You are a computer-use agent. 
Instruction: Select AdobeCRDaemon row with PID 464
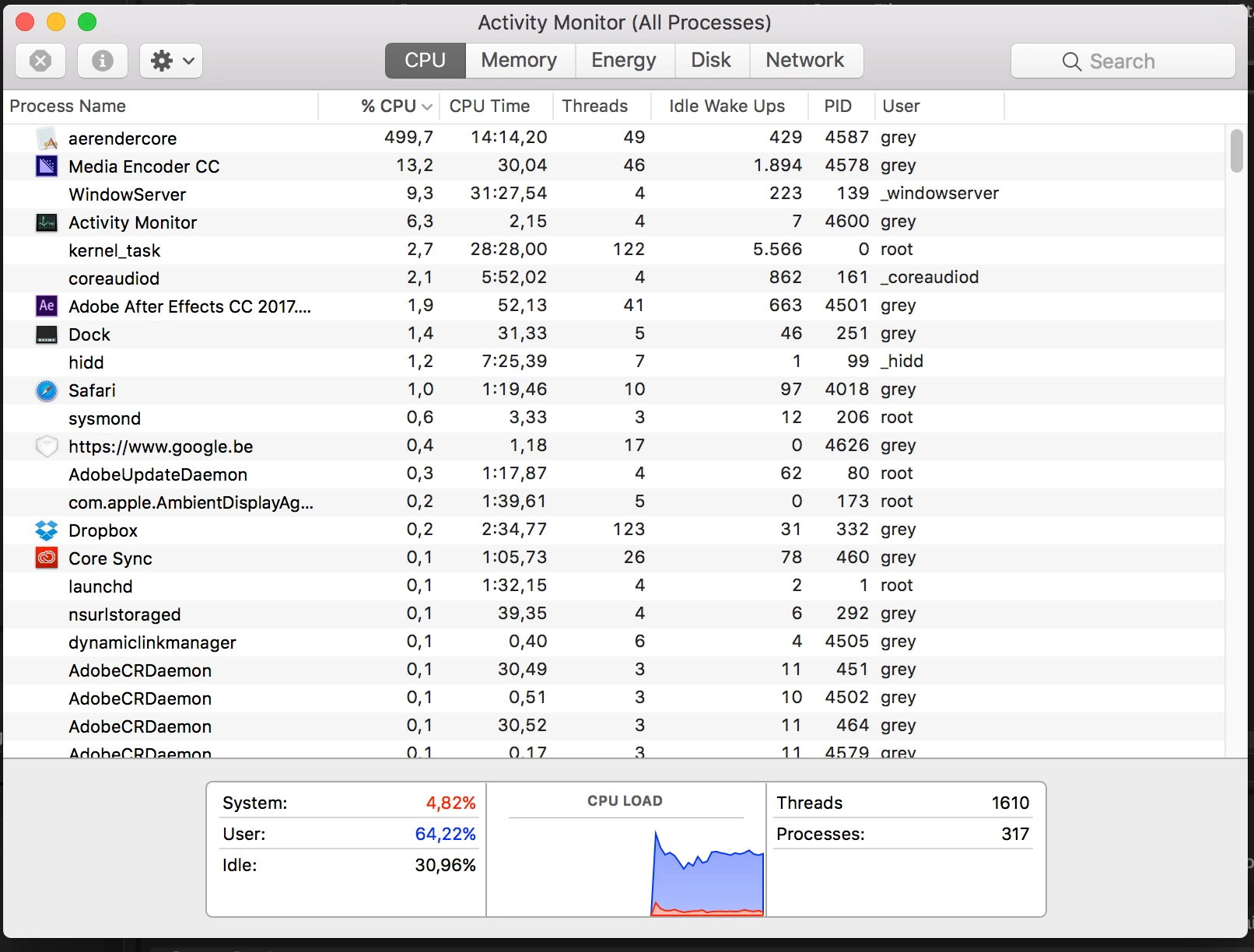coord(615,726)
